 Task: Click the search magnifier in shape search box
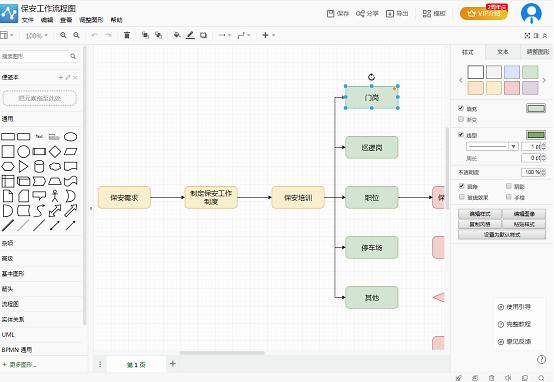coord(73,56)
